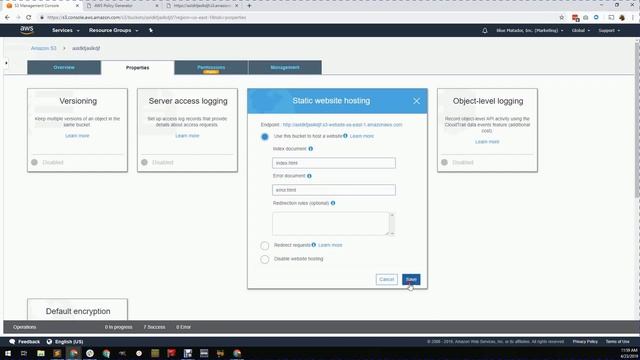The image size is (640, 360).
Task: Open the Chrome profile avatar
Action: tap(622, 18)
